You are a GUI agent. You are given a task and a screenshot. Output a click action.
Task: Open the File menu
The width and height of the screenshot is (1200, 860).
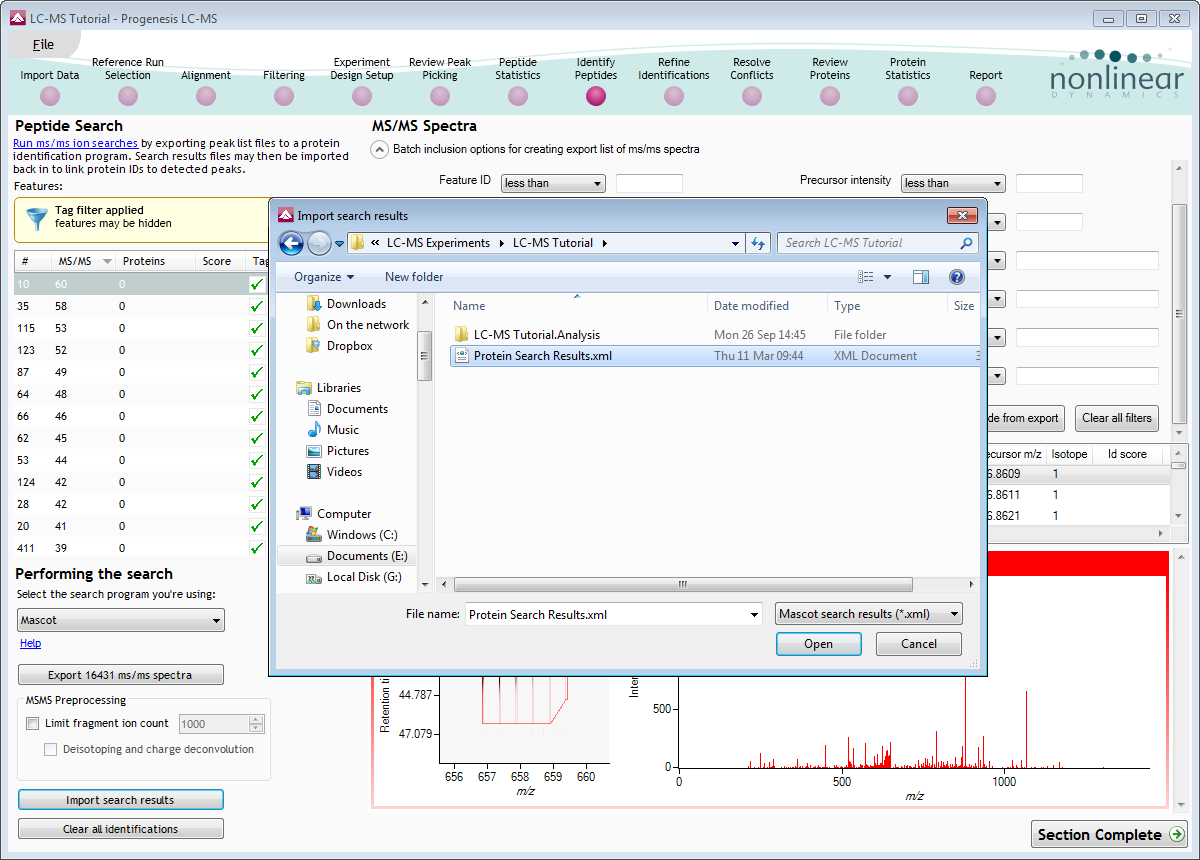[43, 44]
